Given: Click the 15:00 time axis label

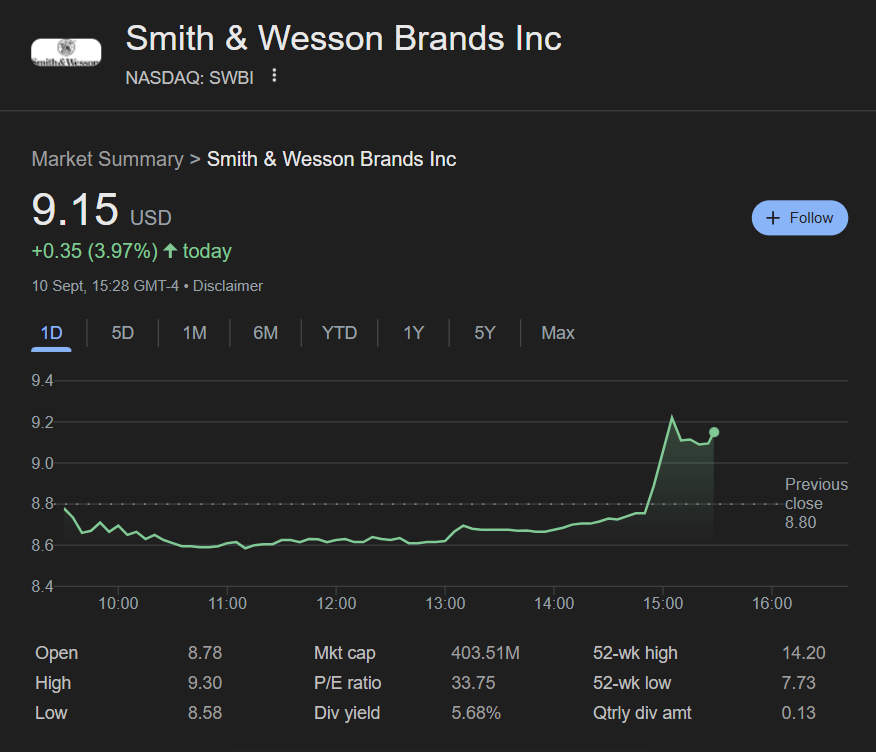Looking at the screenshot, I should pos(663,603).
